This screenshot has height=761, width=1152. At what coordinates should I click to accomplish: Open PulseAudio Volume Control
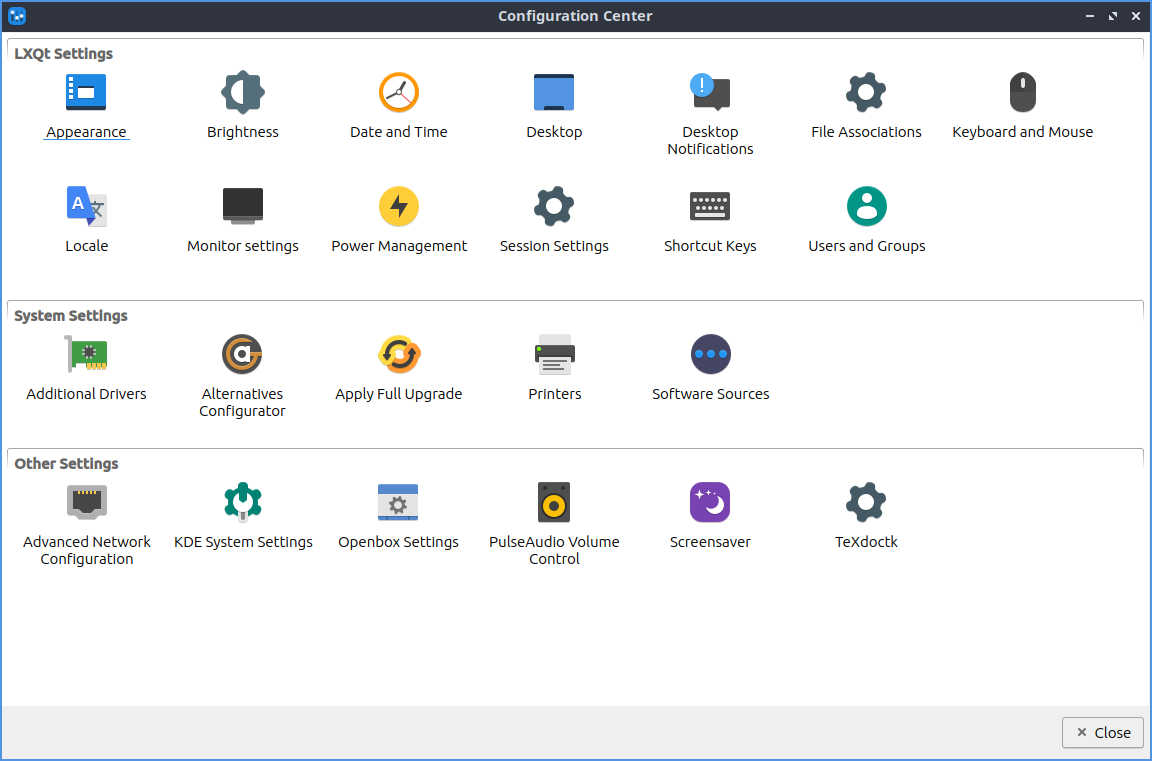point(554,503)
